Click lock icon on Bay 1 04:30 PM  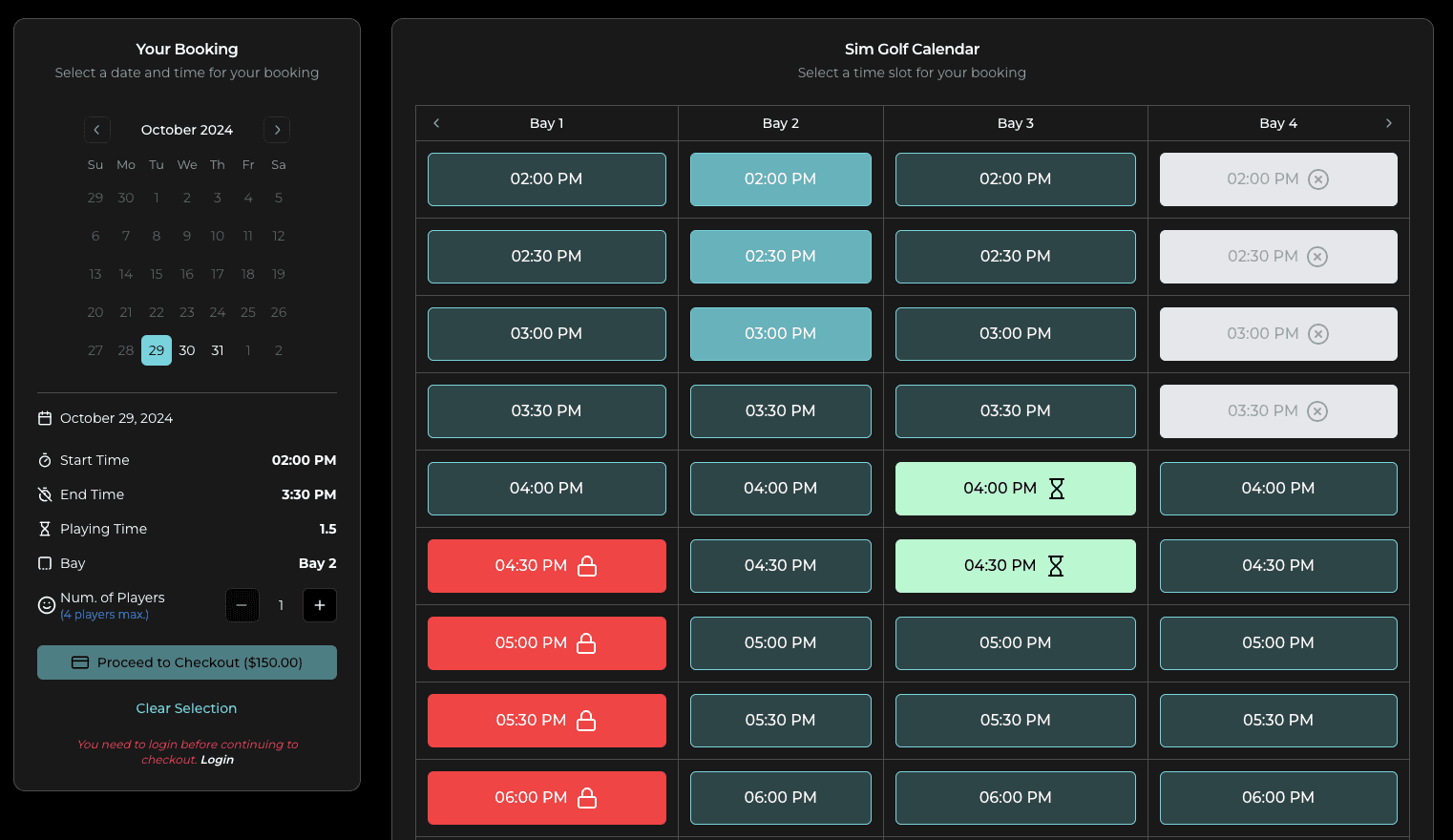[x=588, y=566]
